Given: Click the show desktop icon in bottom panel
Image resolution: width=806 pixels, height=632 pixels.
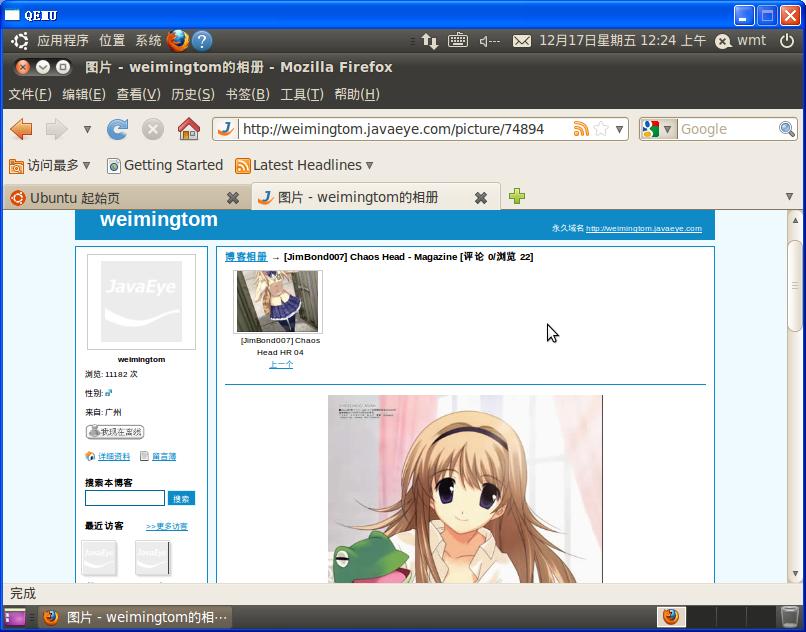Looking at the screenshot, I should point(15,617).
